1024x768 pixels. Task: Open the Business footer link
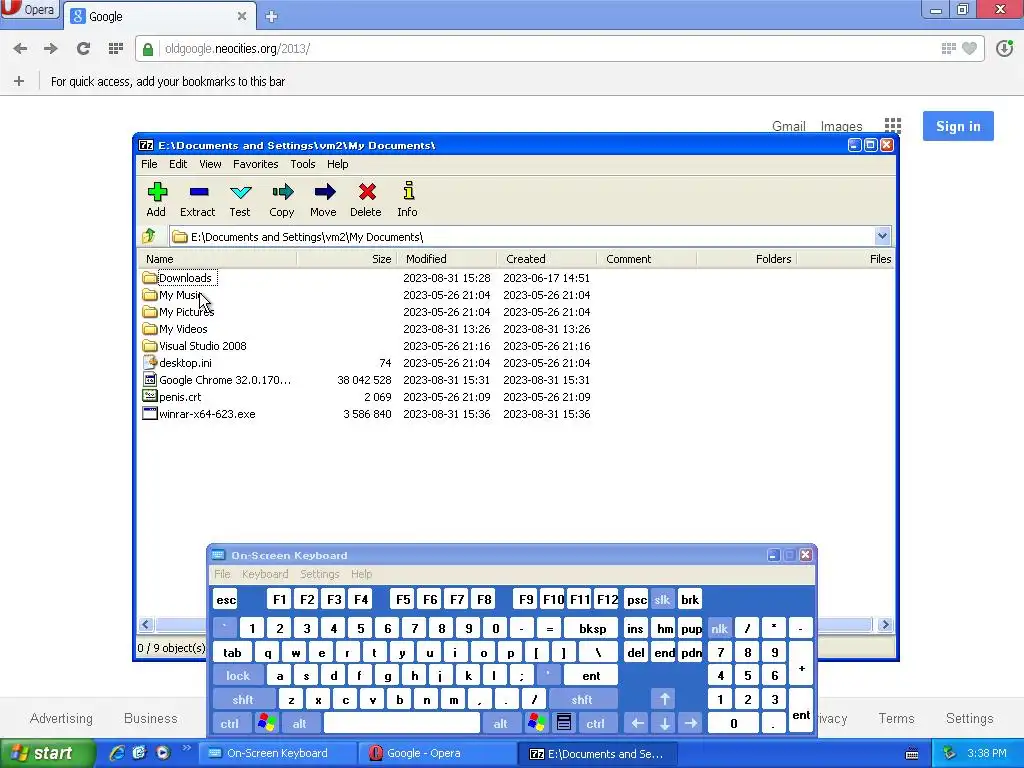point(151,718)
